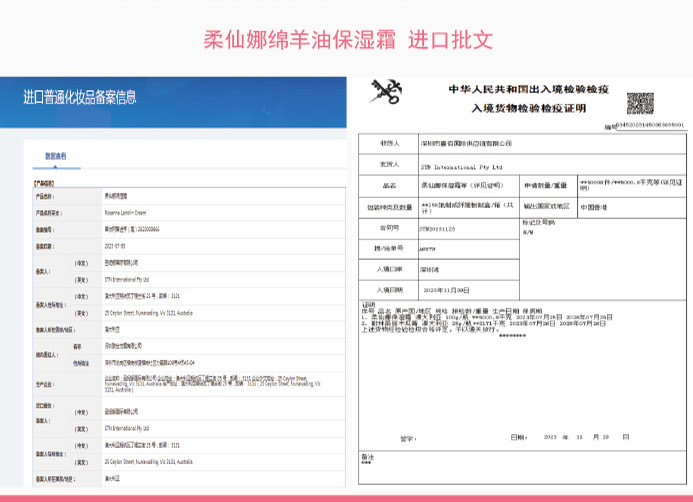Screen dimensions: 693x502
Task: Click the 入境口岸 label cell
Action: coord(389,269)
